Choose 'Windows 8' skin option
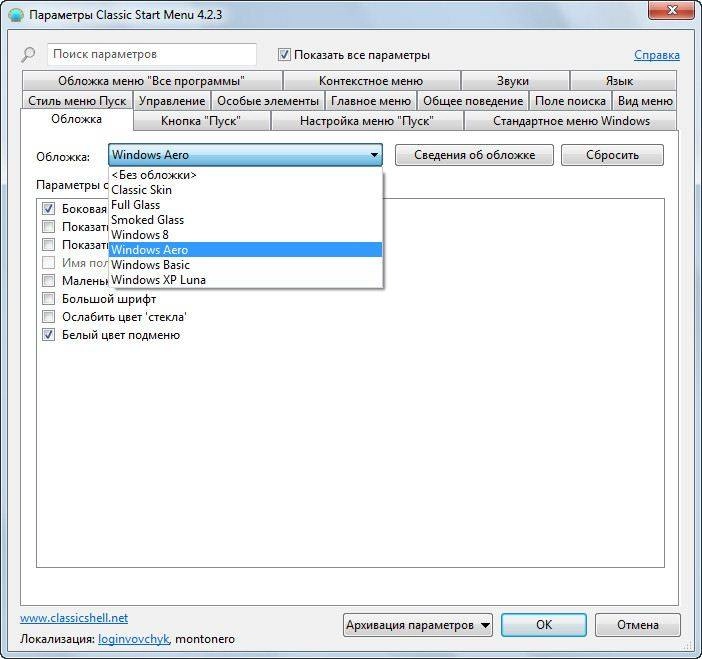 click(x=246, y=235)
